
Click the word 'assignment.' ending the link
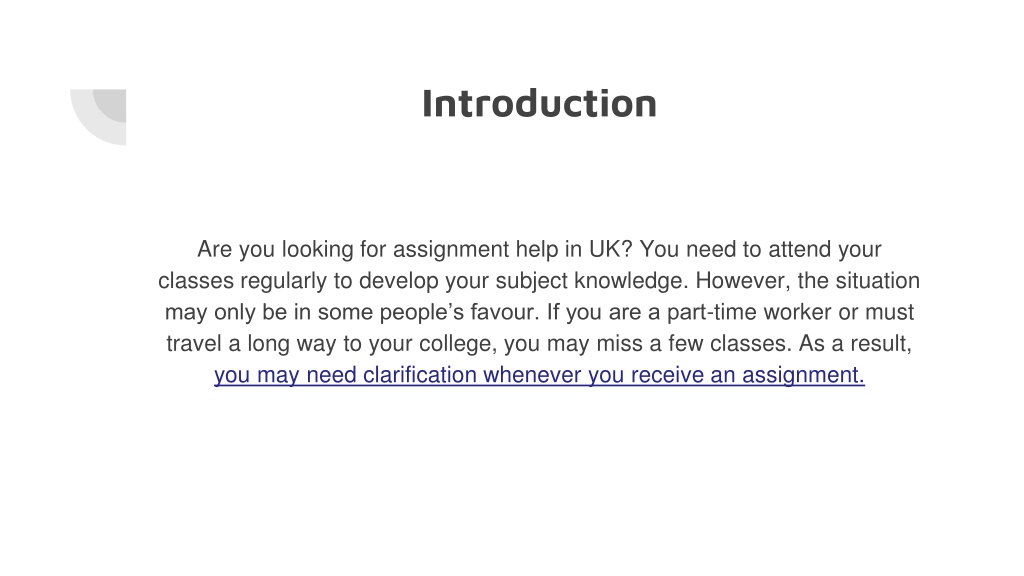[x=803, y=376]
